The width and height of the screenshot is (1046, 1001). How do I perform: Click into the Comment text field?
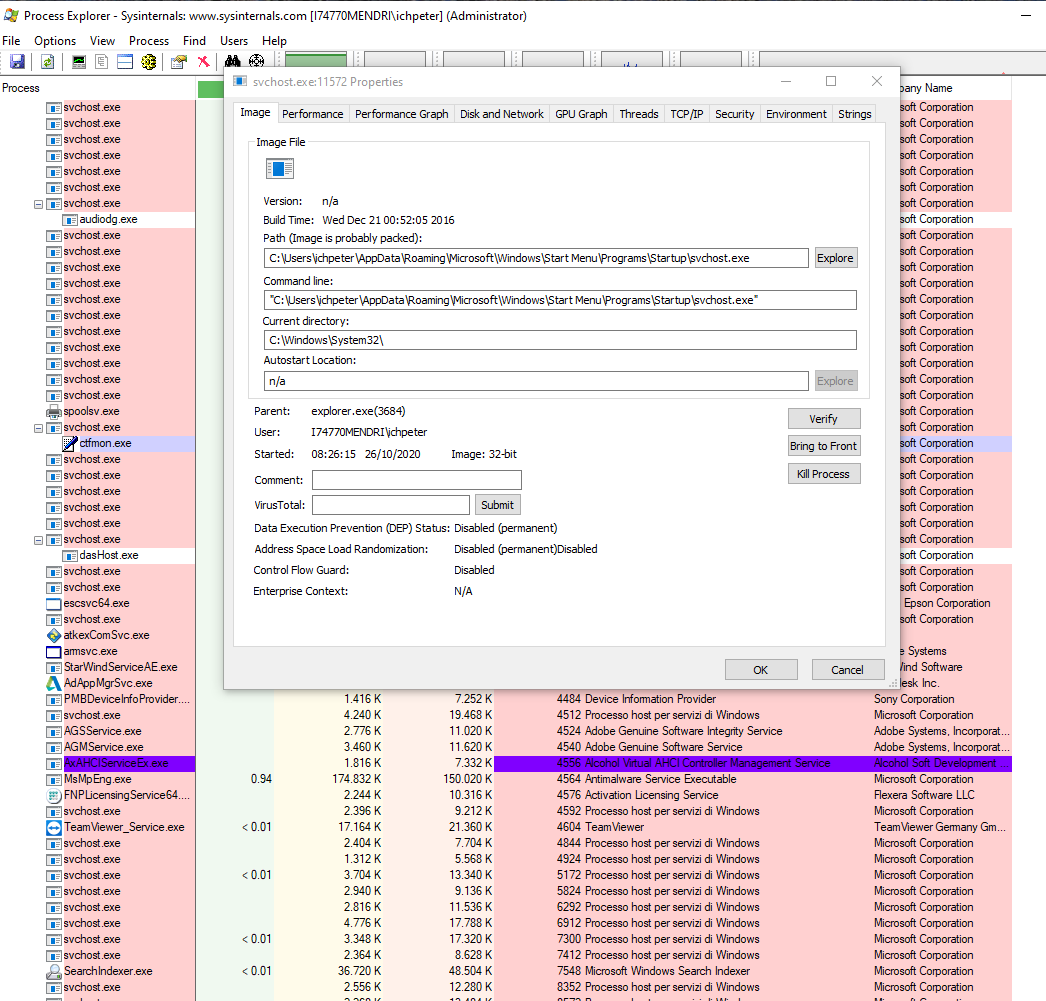(417, 480)
